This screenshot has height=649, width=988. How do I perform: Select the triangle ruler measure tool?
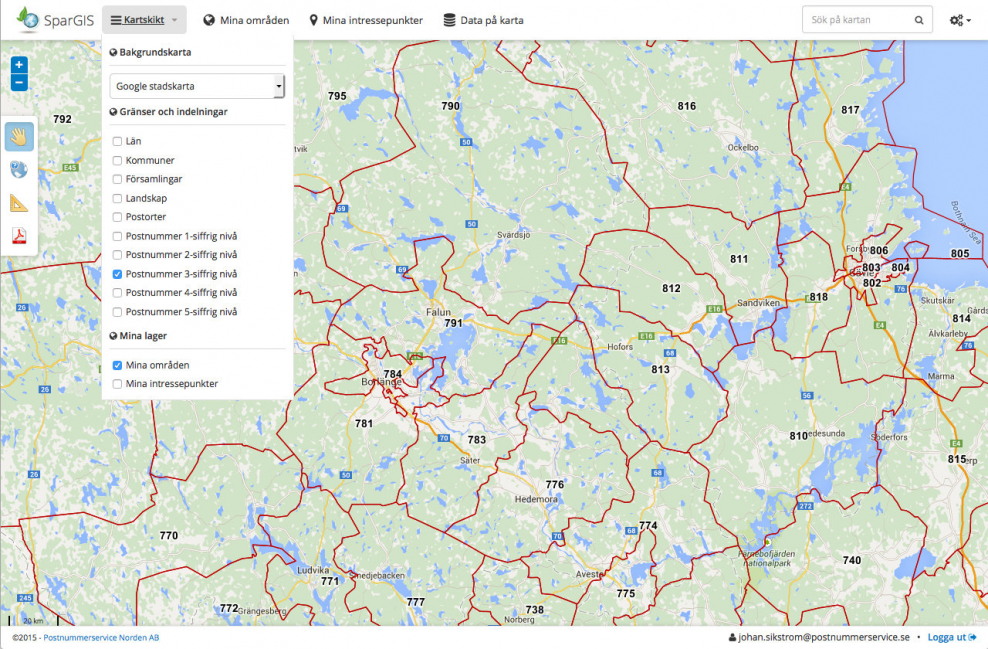point(19,203)
